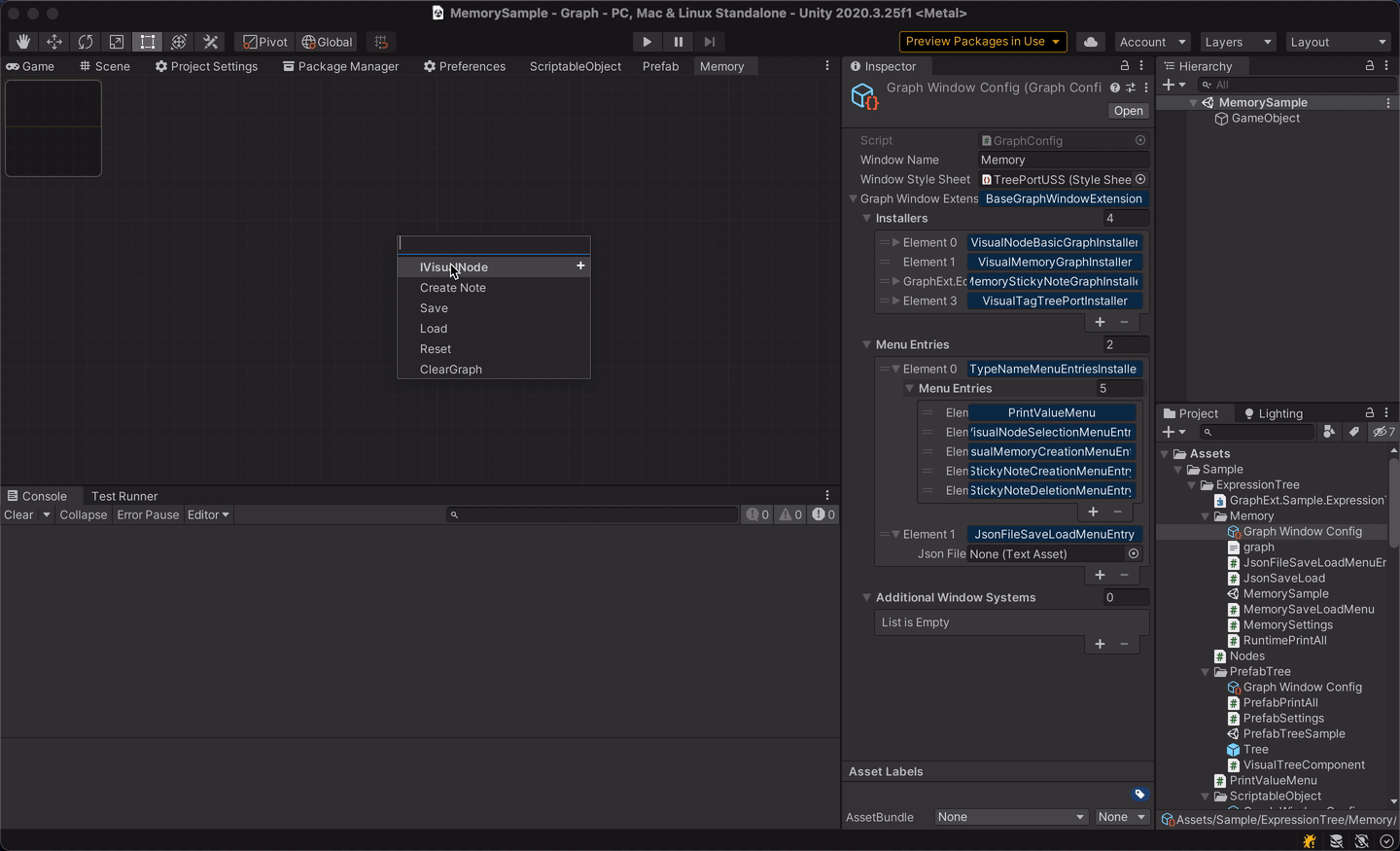Remove element from Additional Window Systems

[1125, 644]
